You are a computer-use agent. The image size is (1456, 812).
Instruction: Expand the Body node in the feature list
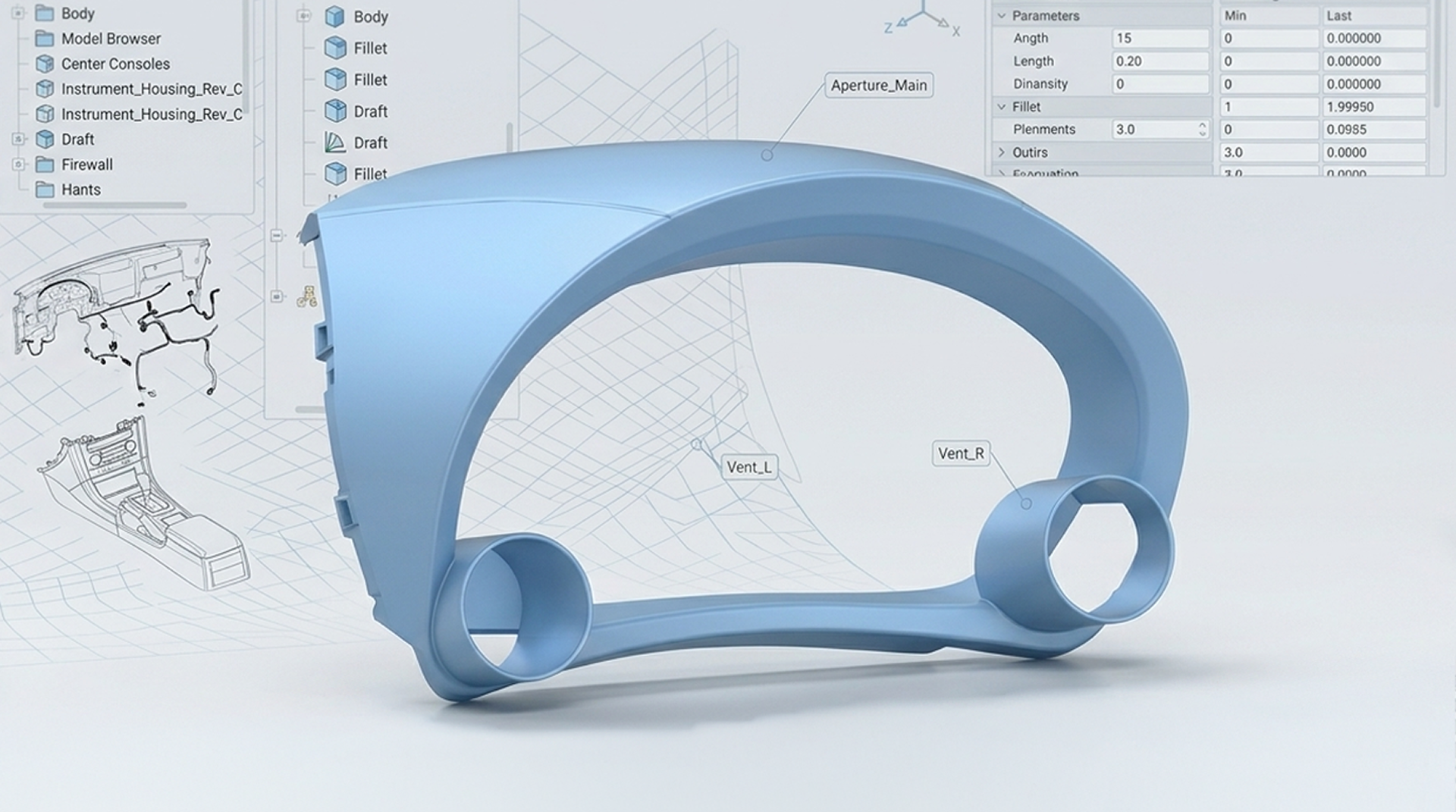click(303, 16)
